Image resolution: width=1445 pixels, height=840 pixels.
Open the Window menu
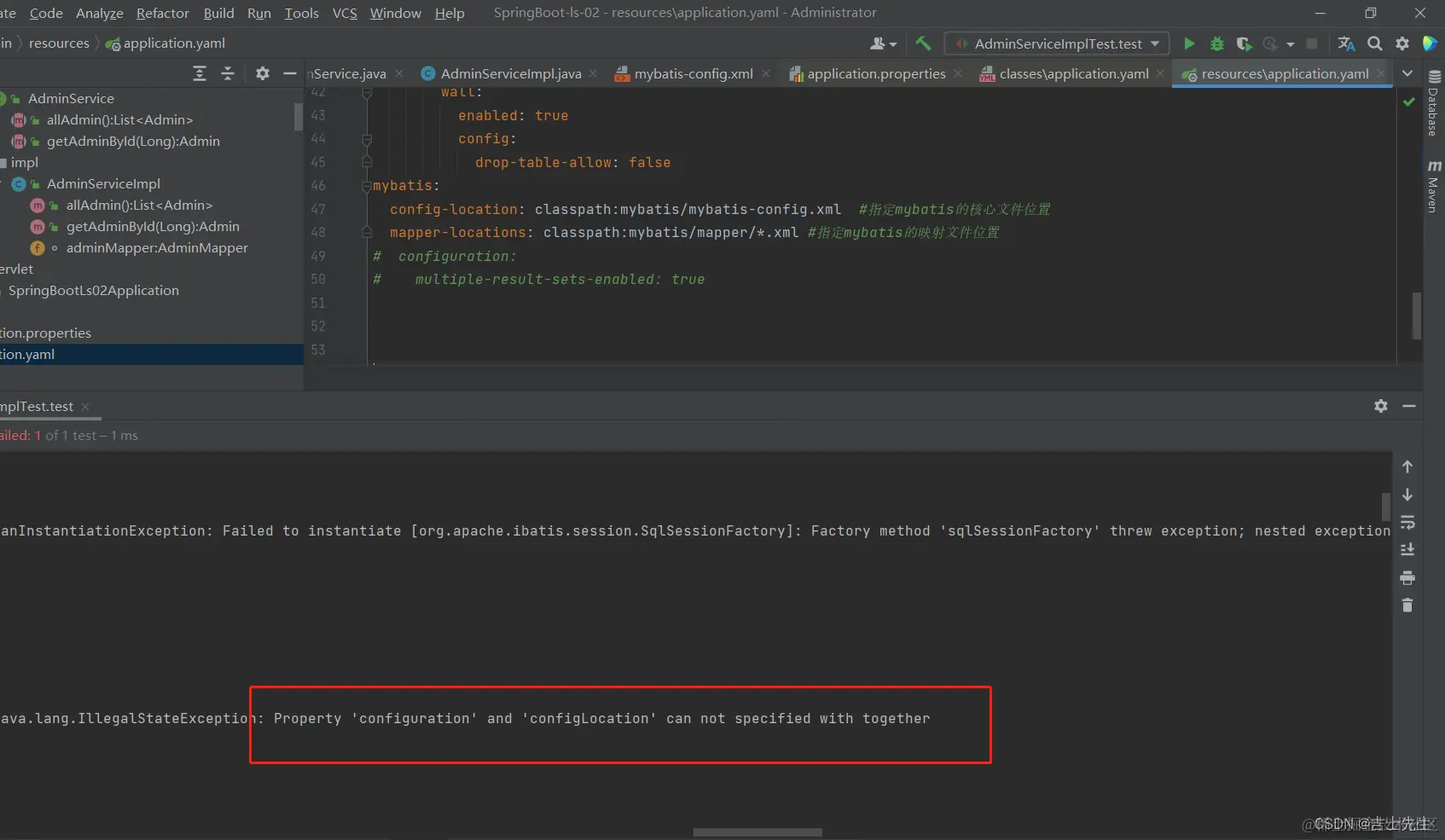pyautogui.click(x=396, y=13)
